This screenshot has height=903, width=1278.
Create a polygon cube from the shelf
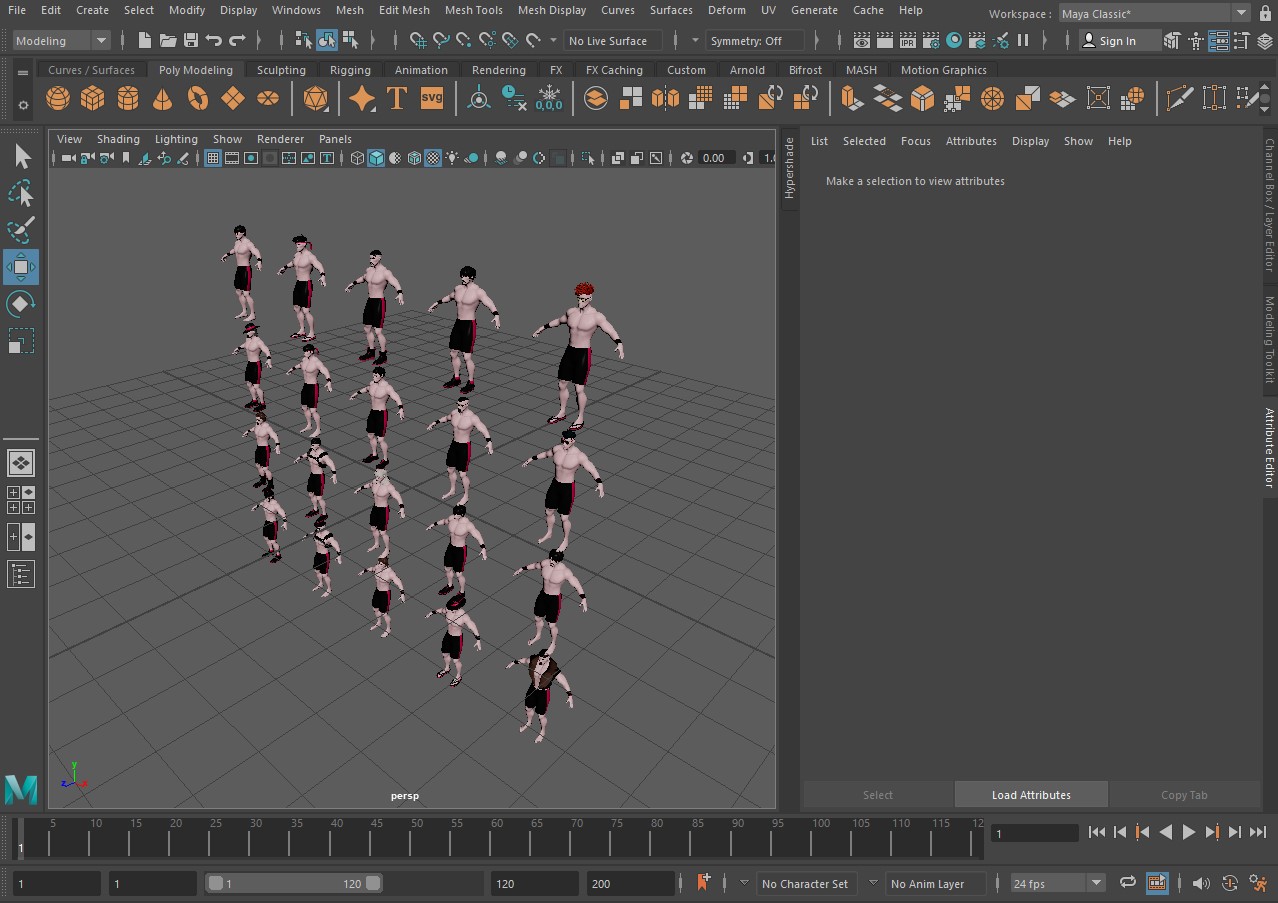click(x=93, y=99)
